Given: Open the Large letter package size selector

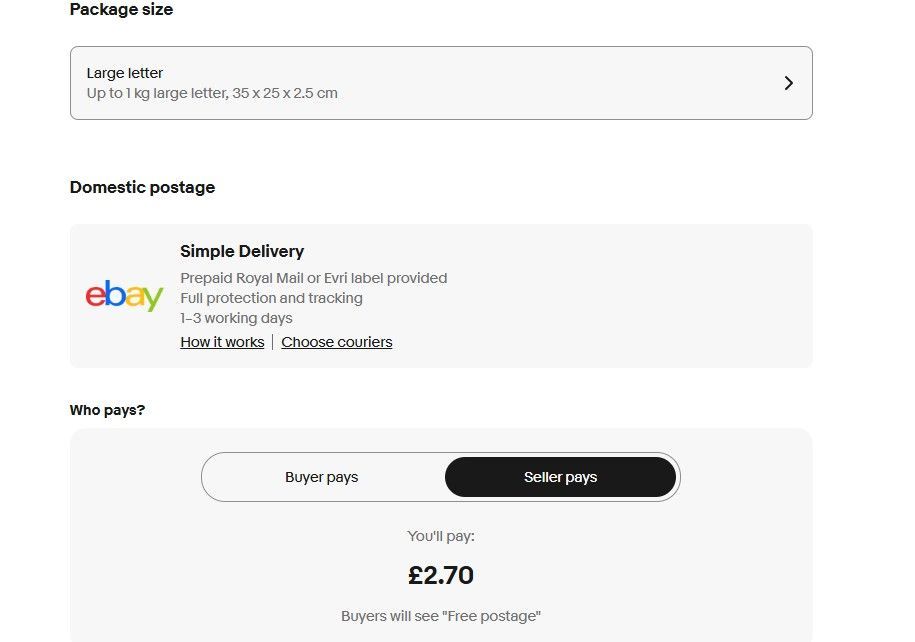Looking at the screenshot, I should (x=440, y=83).
